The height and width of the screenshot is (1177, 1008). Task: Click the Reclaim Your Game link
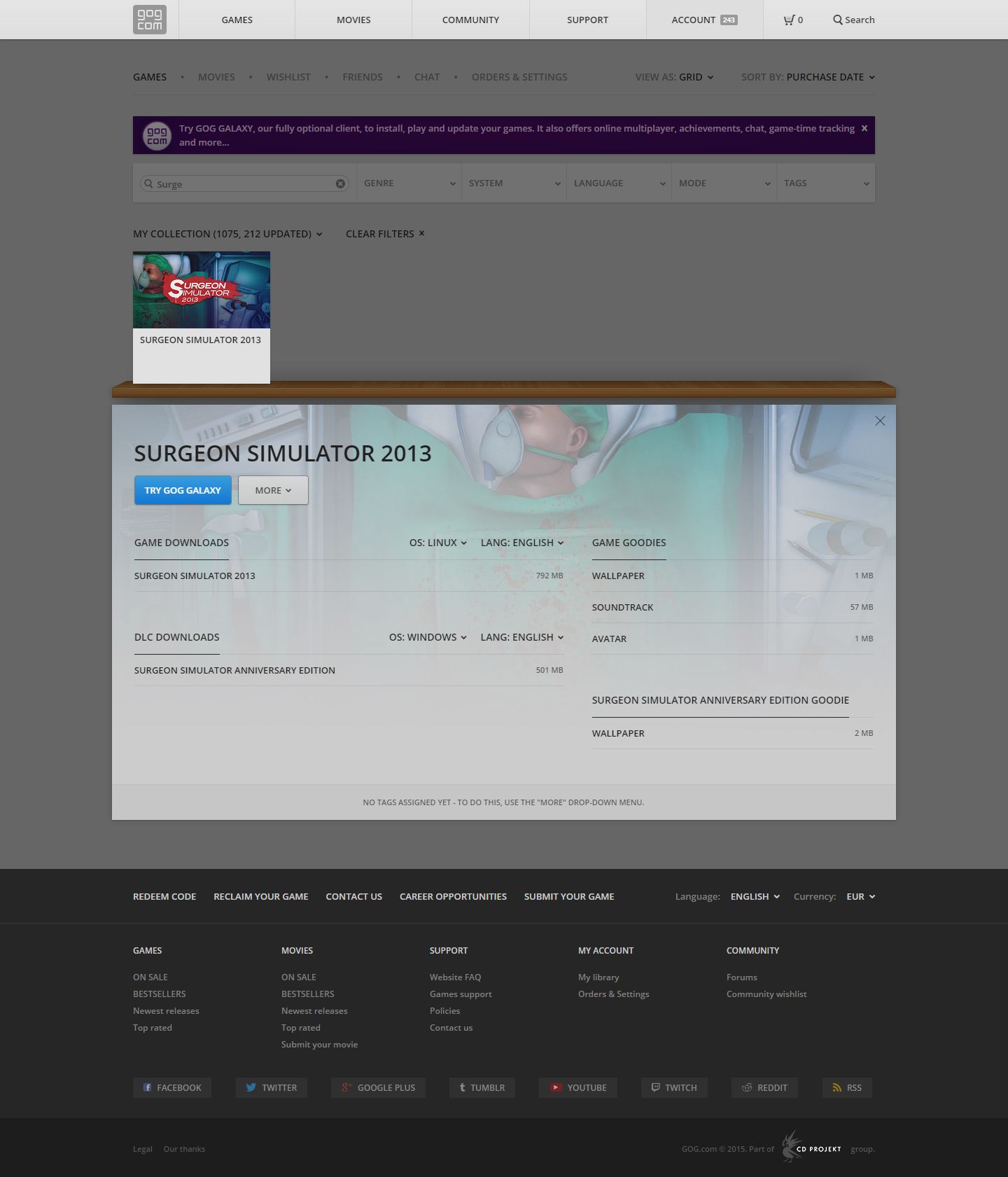(261, 896)
